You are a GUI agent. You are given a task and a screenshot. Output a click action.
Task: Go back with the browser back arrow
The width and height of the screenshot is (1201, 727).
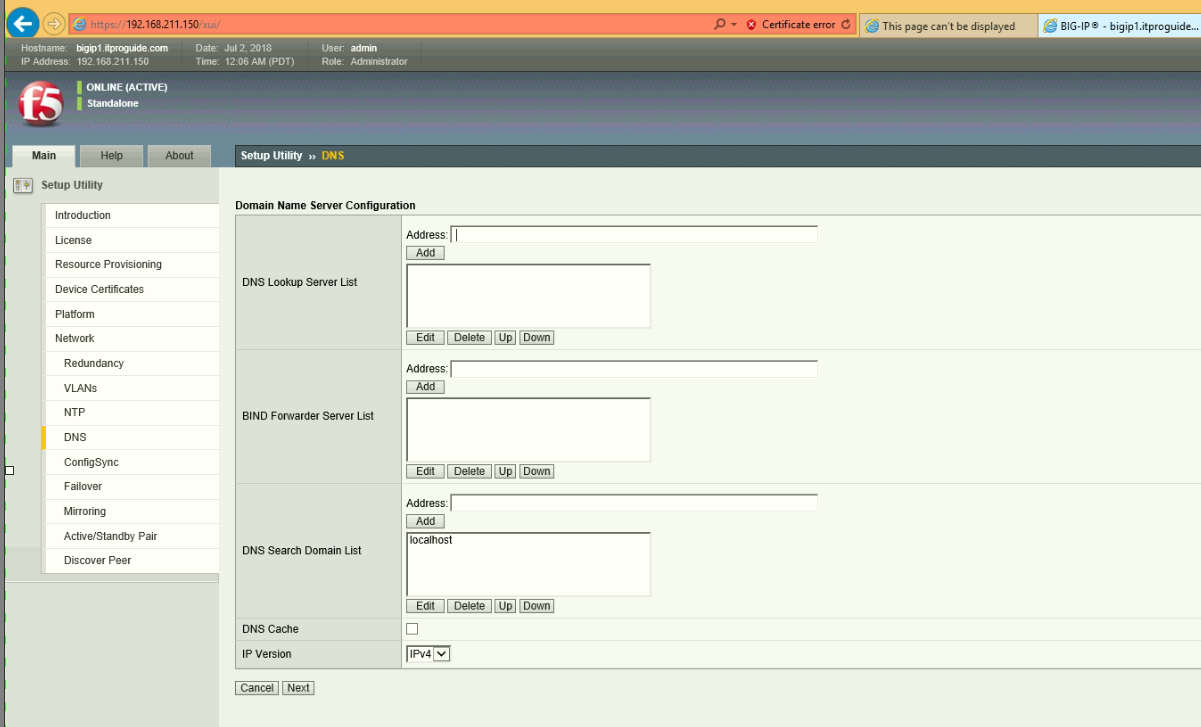coord(23,23)
